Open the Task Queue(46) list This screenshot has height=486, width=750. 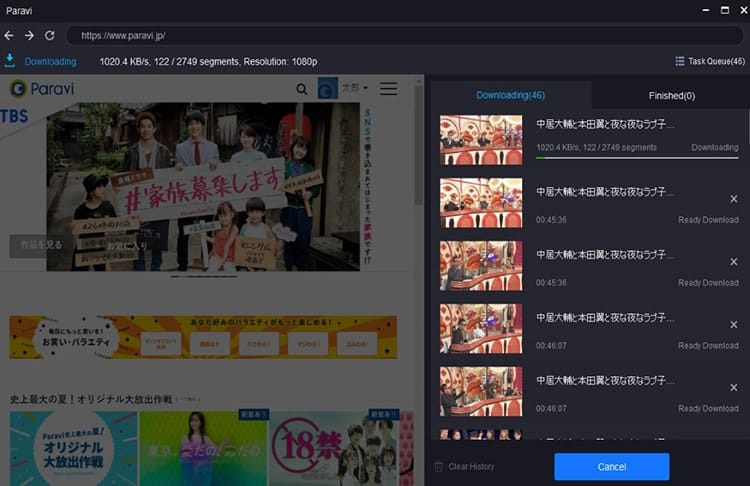[710, 61]
